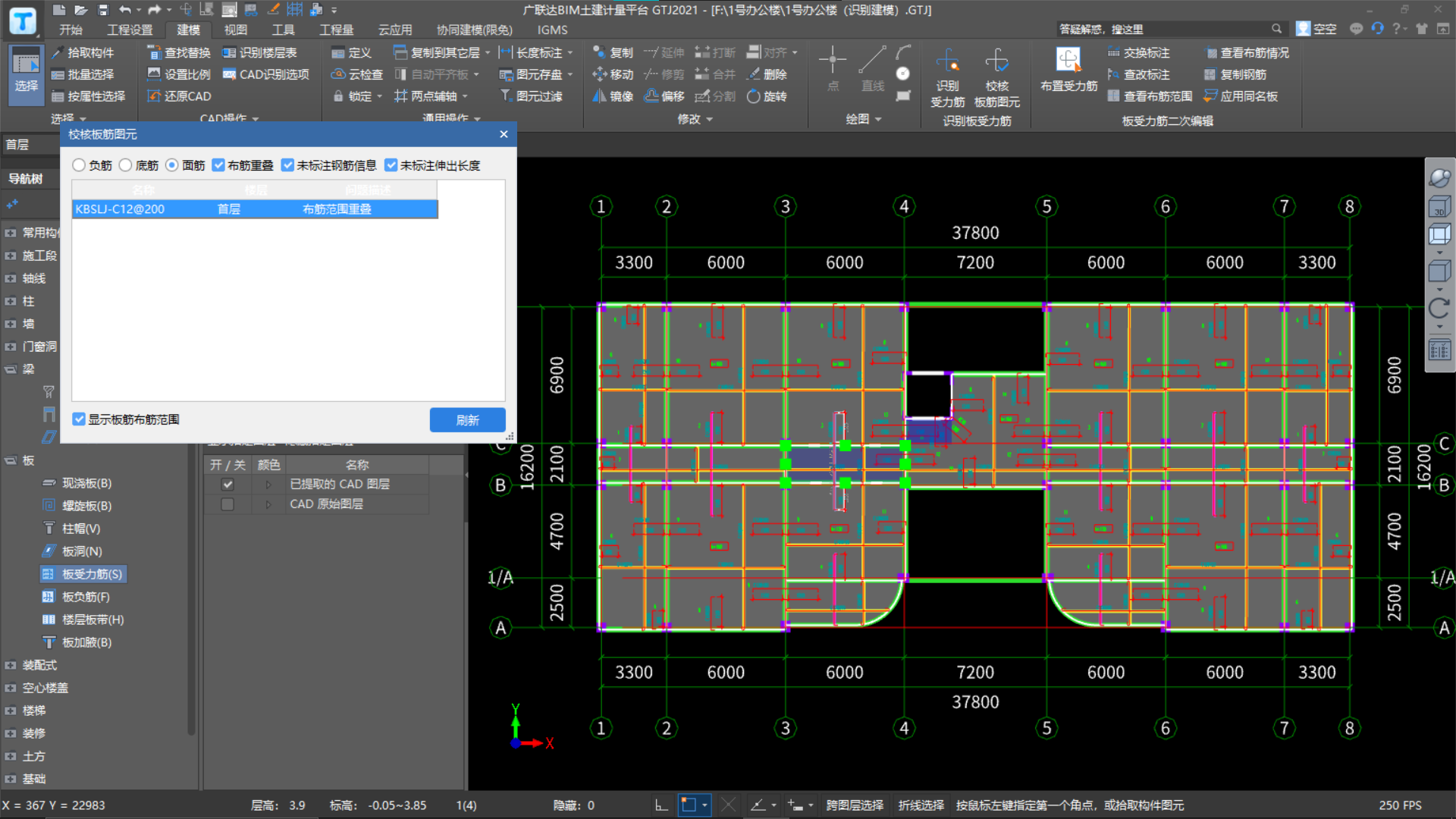Click the 删除 delete tool

(767, 74)
